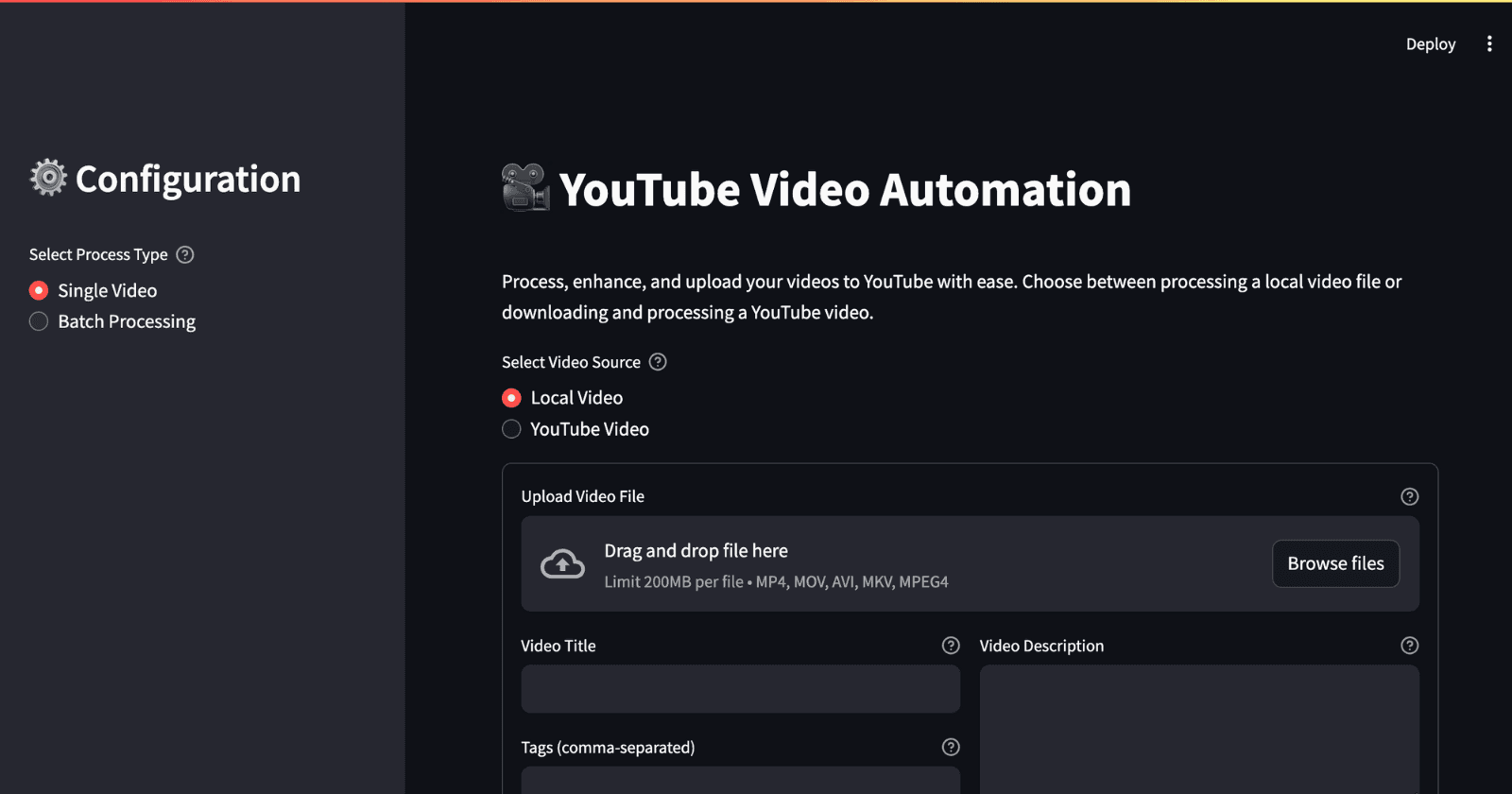1512x794 pixels.
Task: Focus the Video Description text area
Action: point(1199,729)
